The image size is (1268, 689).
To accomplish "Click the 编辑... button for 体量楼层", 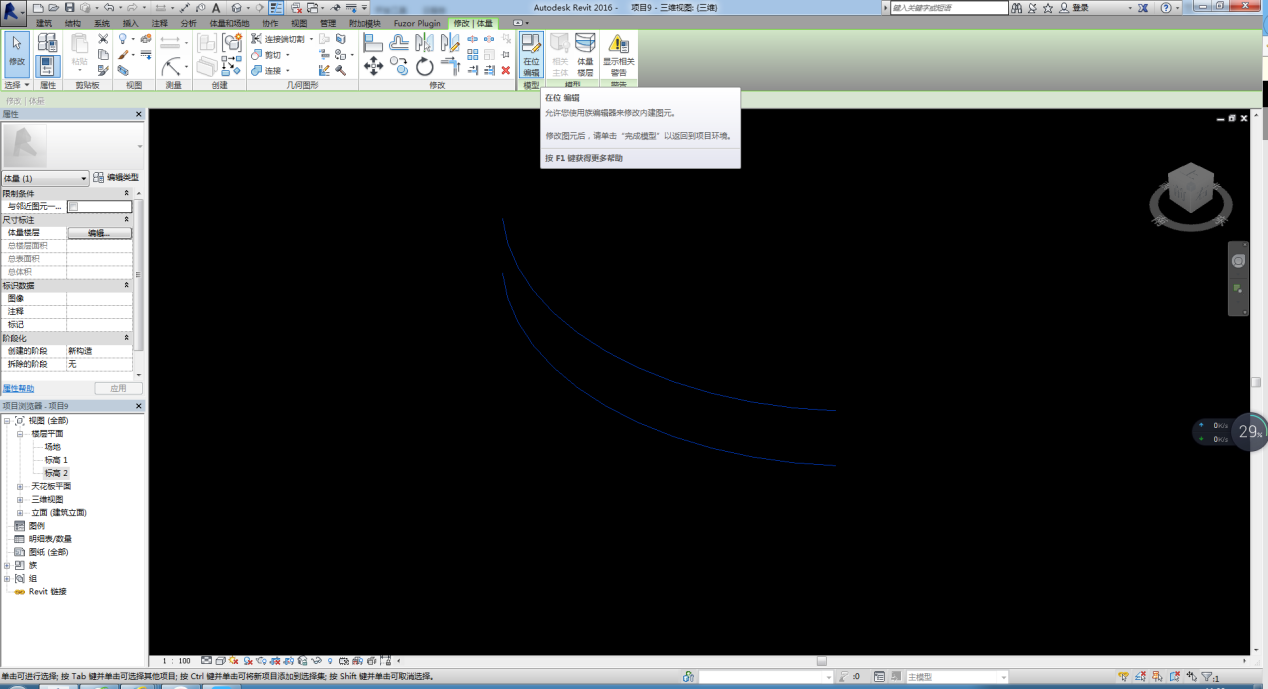I will [99, 232].
